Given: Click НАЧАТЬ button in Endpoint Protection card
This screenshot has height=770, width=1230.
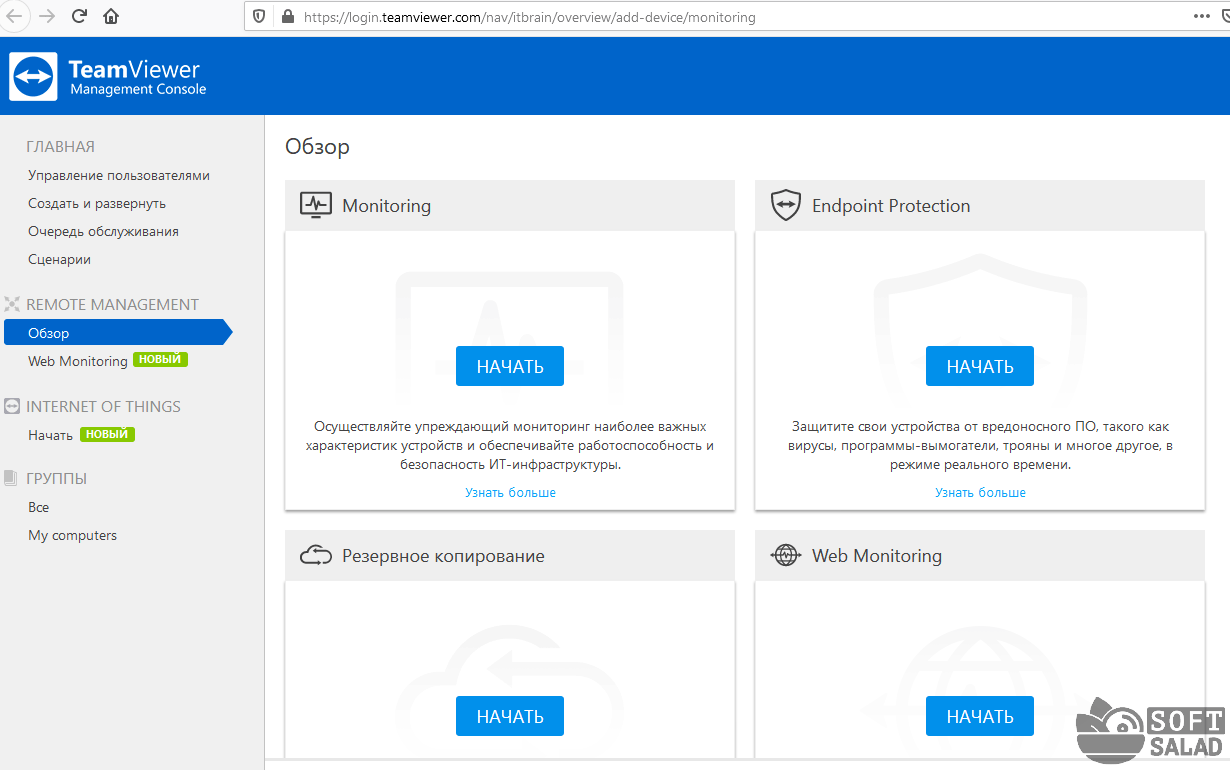Looking at the screenshot, I should coord(980,366).
